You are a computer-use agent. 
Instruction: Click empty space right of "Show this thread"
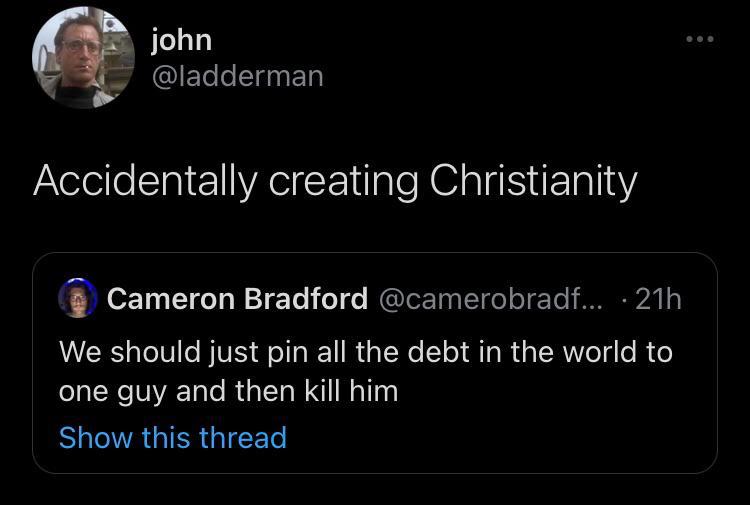click(500, 438)
